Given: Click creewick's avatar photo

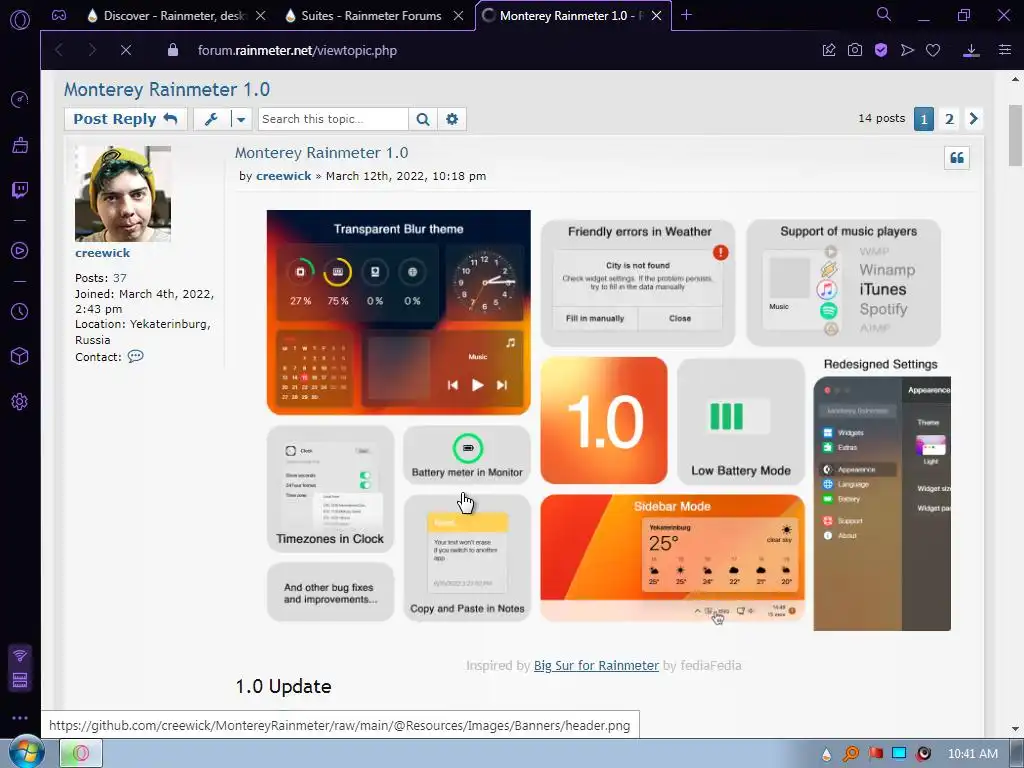Looking at the screenshot, I should click(123, 194).
